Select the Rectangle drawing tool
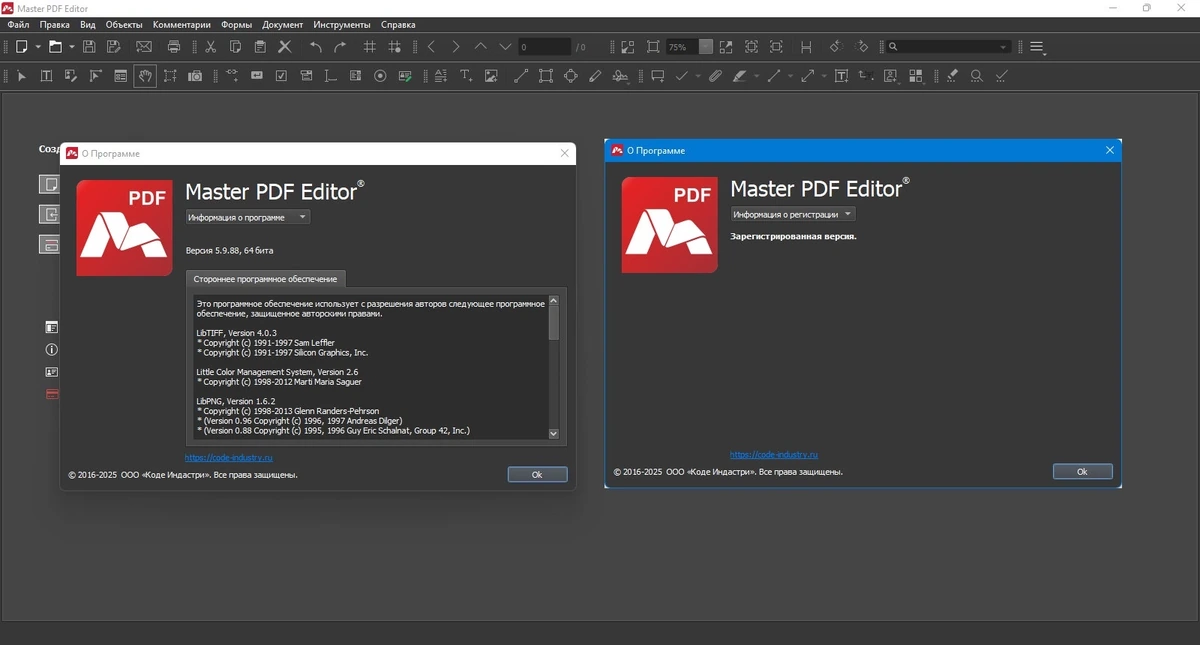 coord(546,76)
